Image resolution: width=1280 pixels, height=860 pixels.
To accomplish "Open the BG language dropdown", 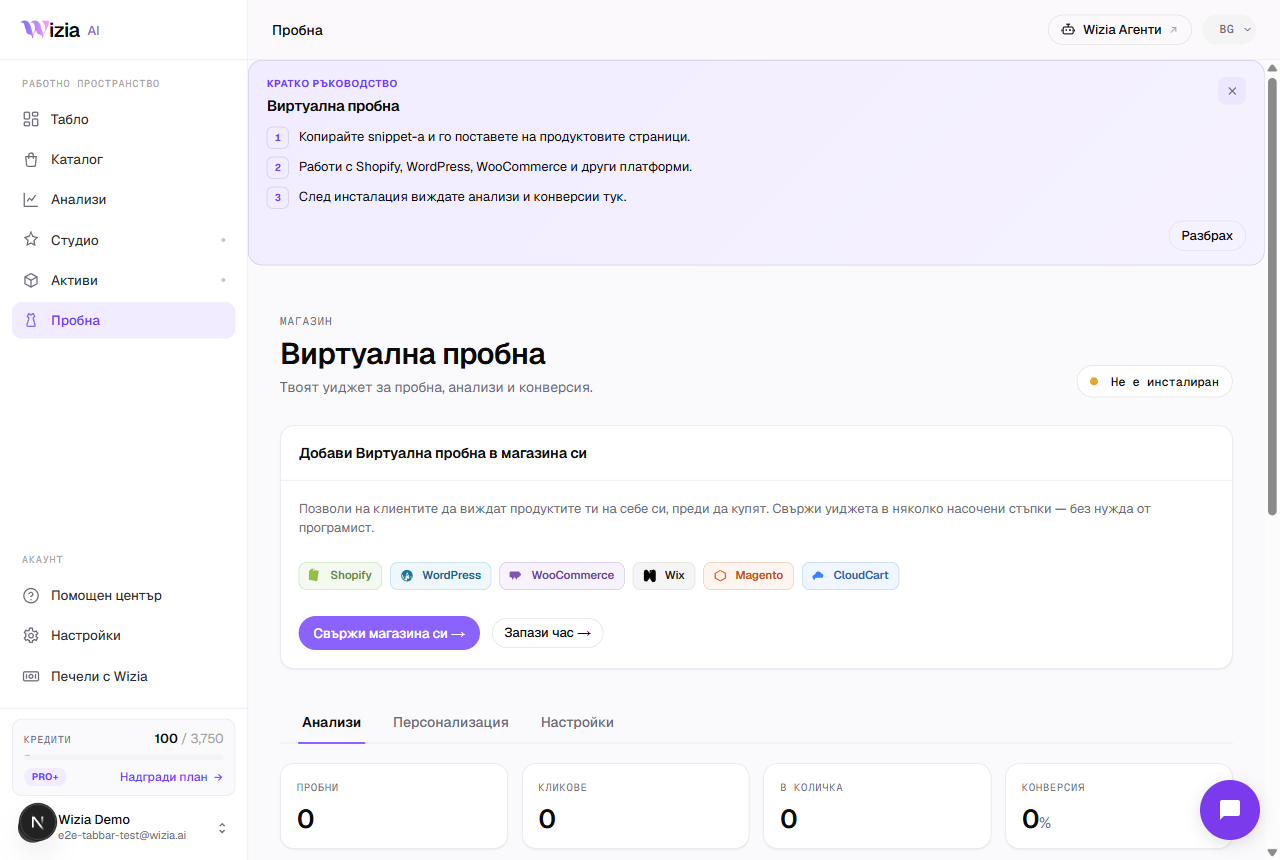I will (1230, 30).
